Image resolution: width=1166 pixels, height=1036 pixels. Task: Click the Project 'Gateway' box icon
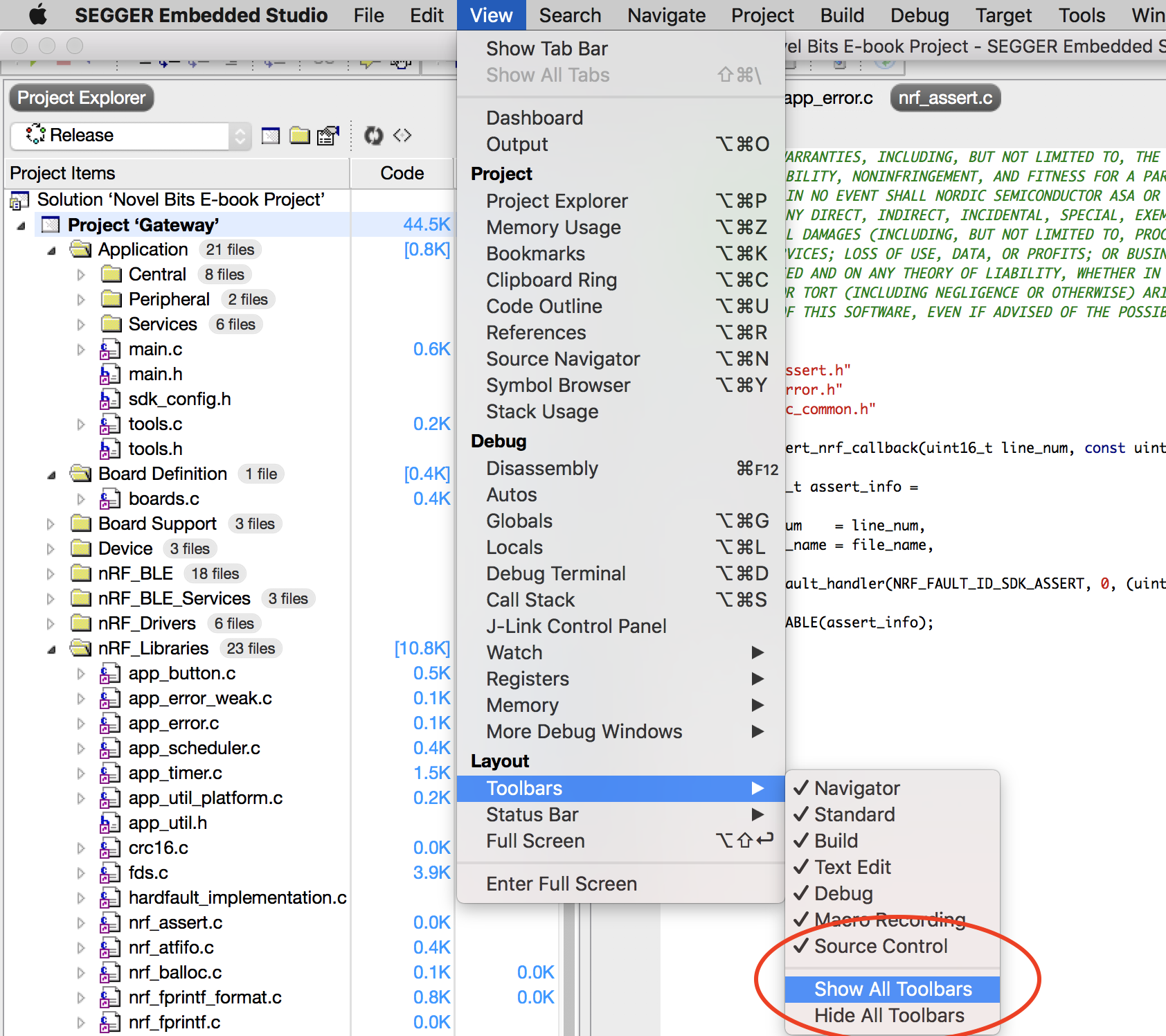click(x=51, y=225)
